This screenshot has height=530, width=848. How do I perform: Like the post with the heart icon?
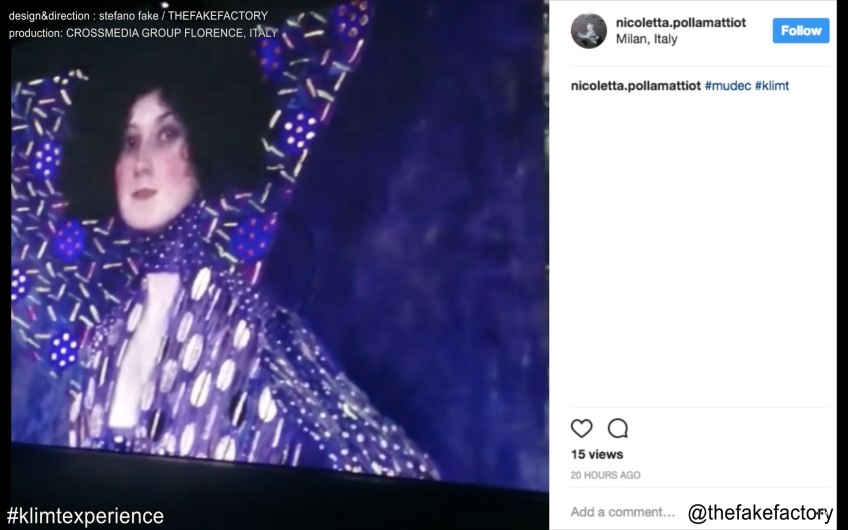tap(581, 428)
